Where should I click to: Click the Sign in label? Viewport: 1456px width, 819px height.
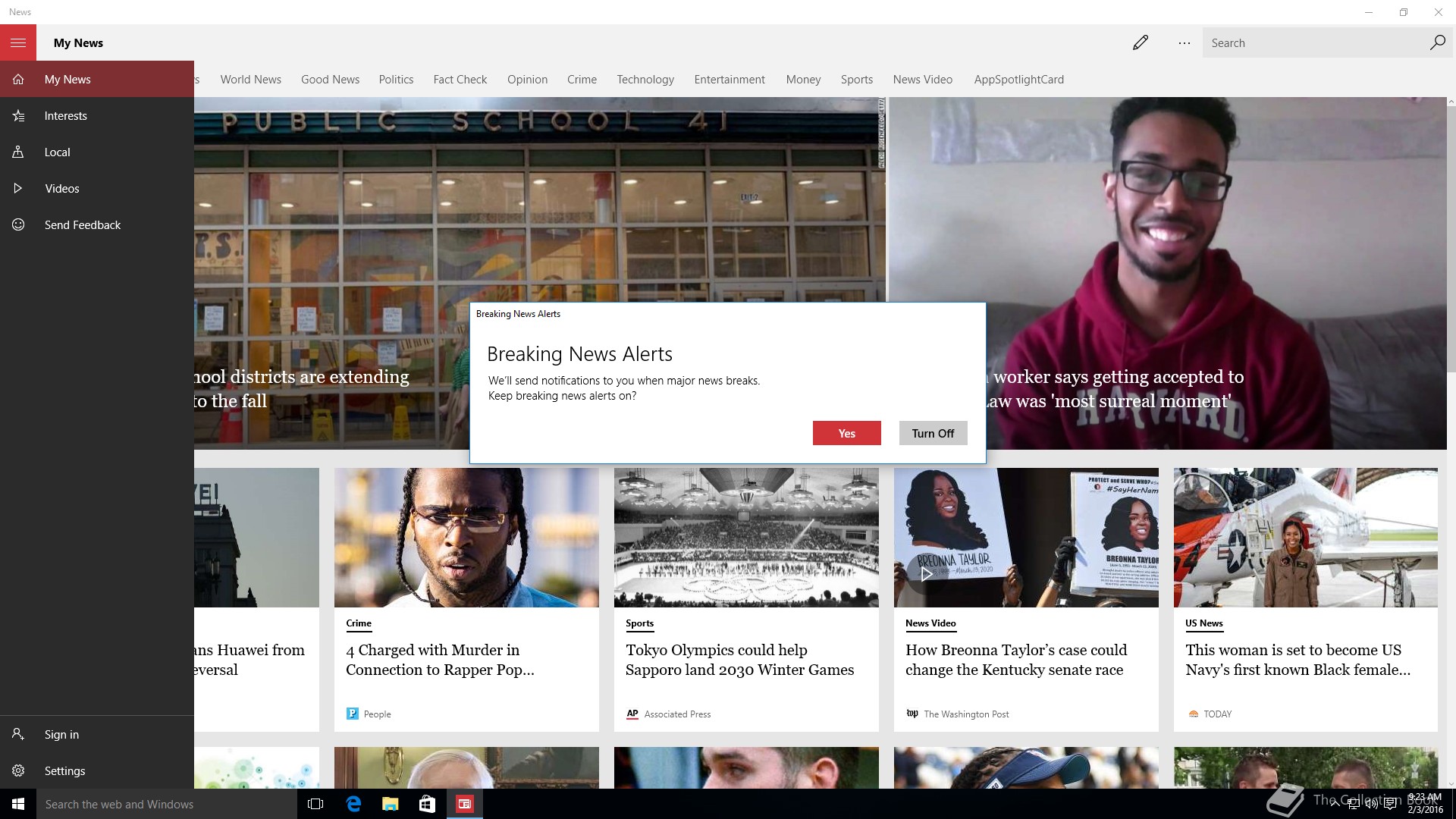point(61,734)
